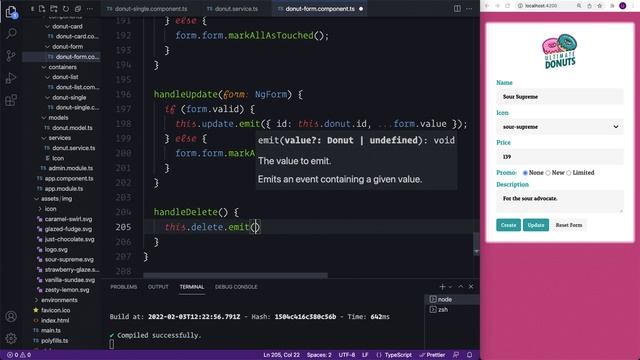
Task: Open the OUTPUT panel tab
Action: tap(158, 287)
